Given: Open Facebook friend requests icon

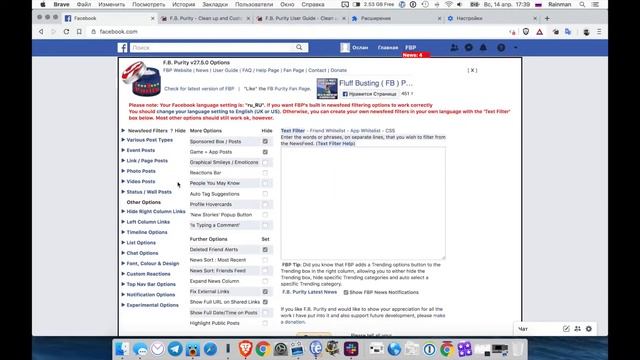Looking at the screenshot, I should (454, 47).
